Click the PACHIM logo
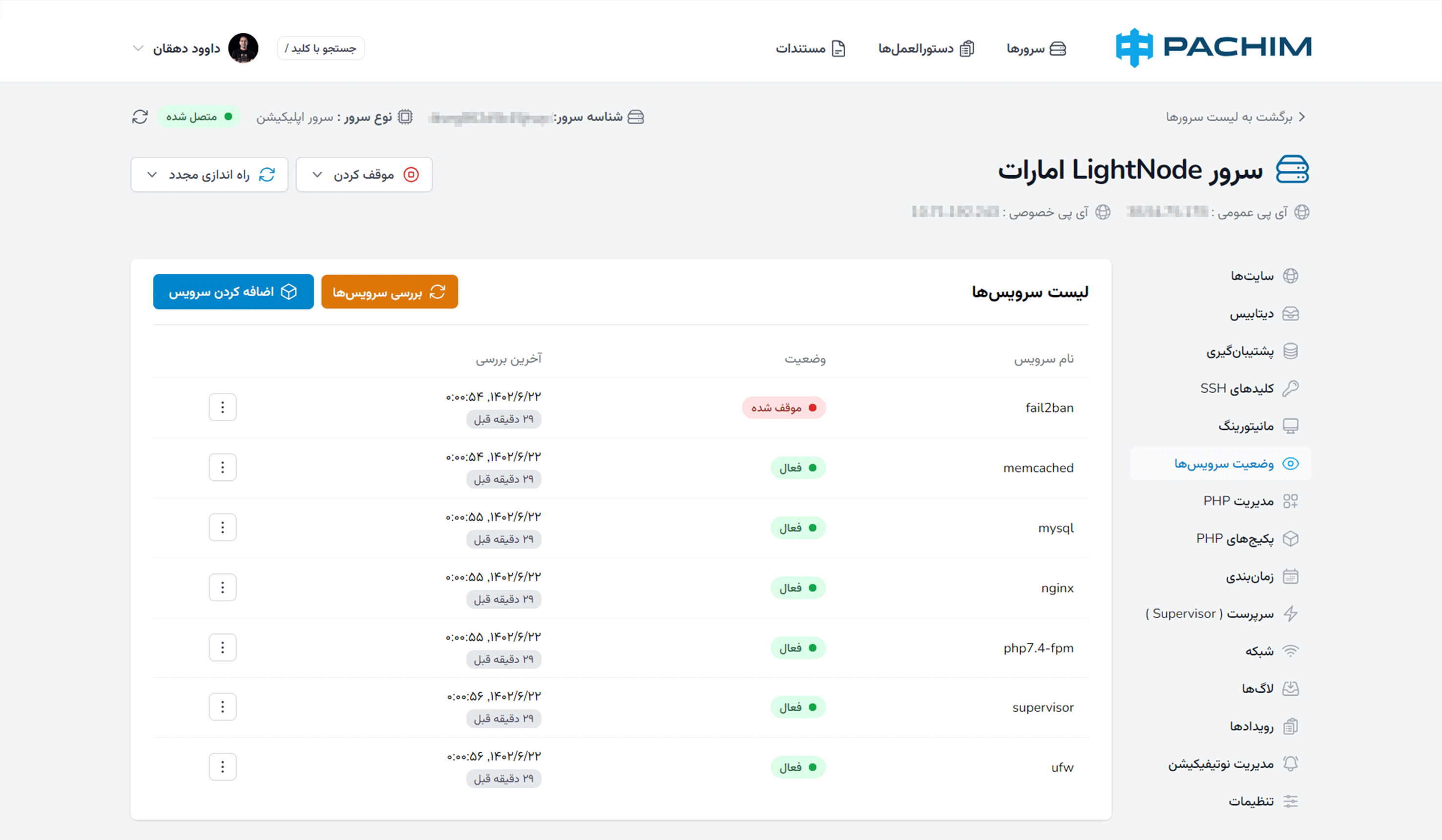1442x840 pixels. coord(1213,47)
